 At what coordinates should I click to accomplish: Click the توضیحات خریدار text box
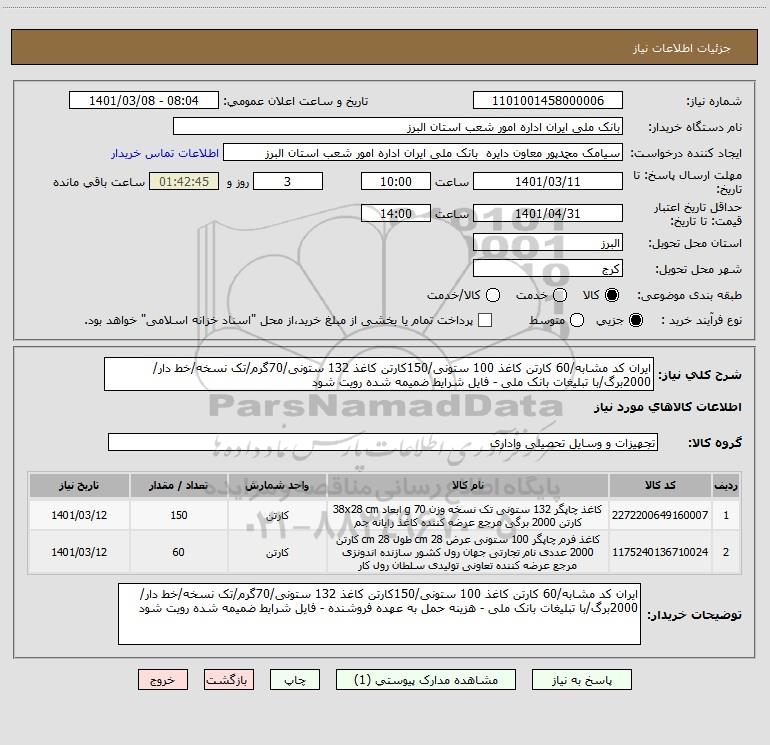(x=379, y=614)
